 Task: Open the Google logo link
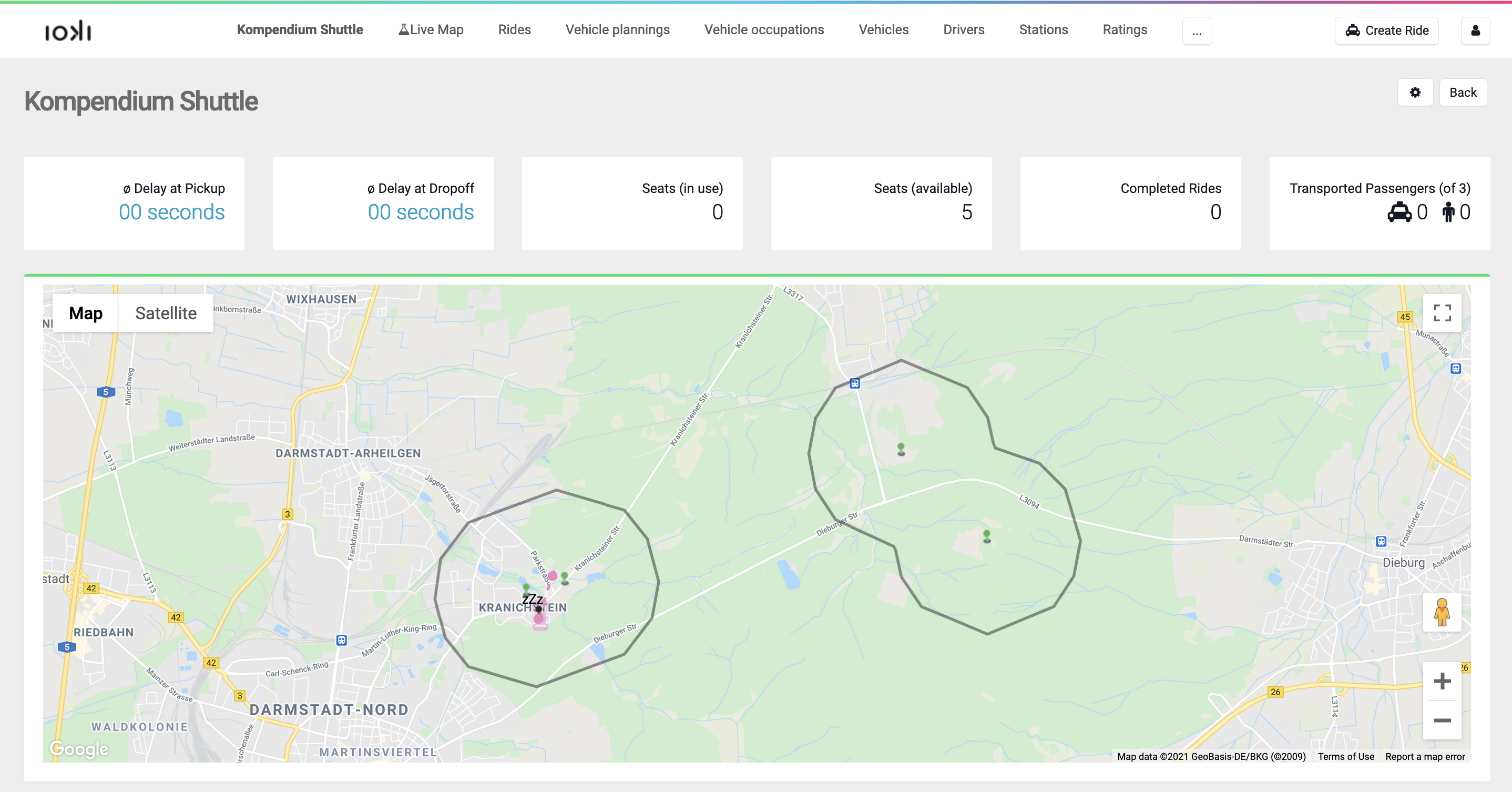coord(79,748)
